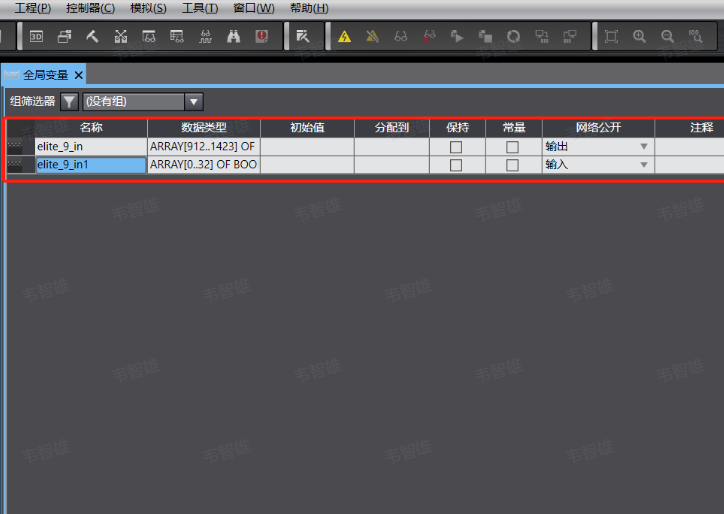This screenshot has width=724, height=514.
Task: Toggle 保持 checkbox for elite_9_in
Action: point(456,147)
